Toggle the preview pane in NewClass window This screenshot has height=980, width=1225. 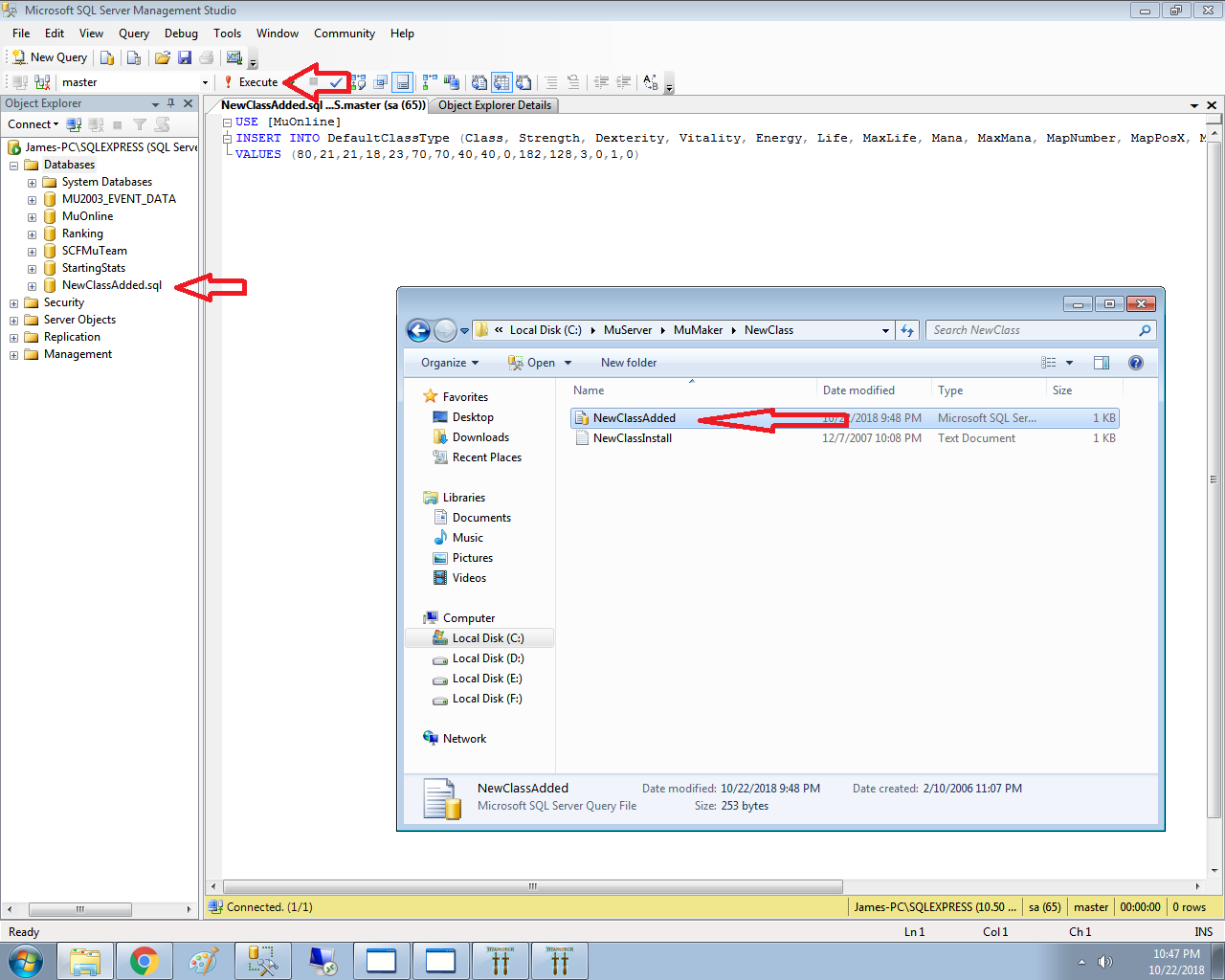1102,363
